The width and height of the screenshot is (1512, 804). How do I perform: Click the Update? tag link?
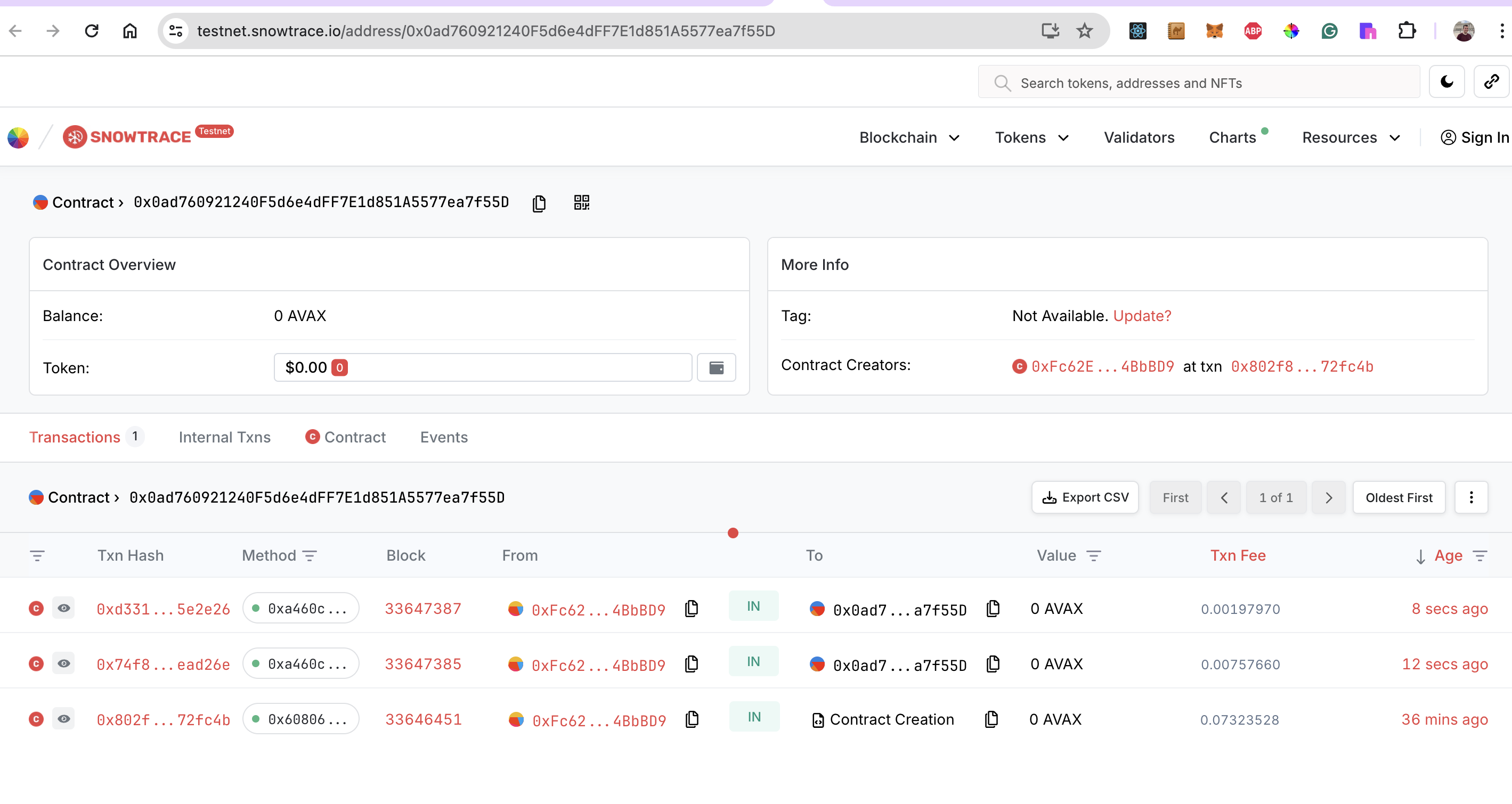click(1142, 316)
